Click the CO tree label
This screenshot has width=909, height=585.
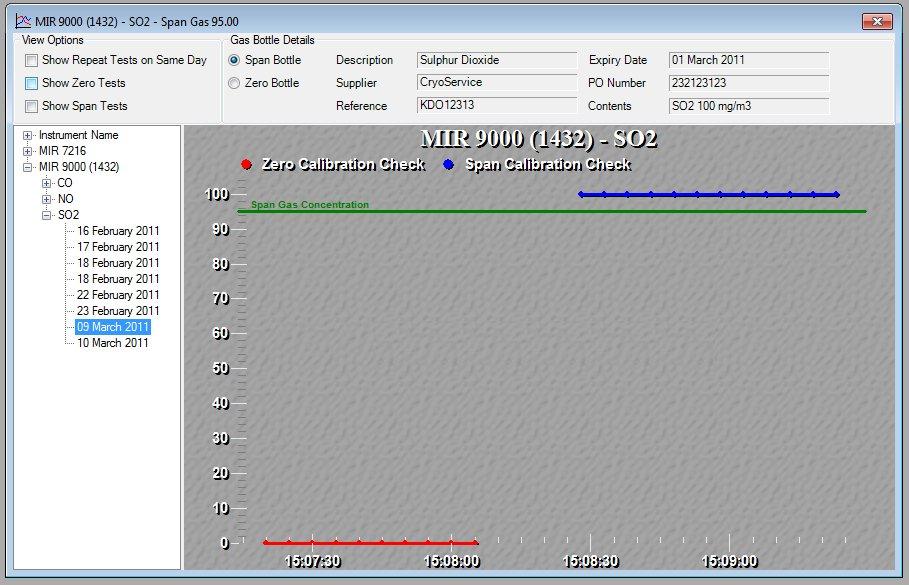point(64,183)
